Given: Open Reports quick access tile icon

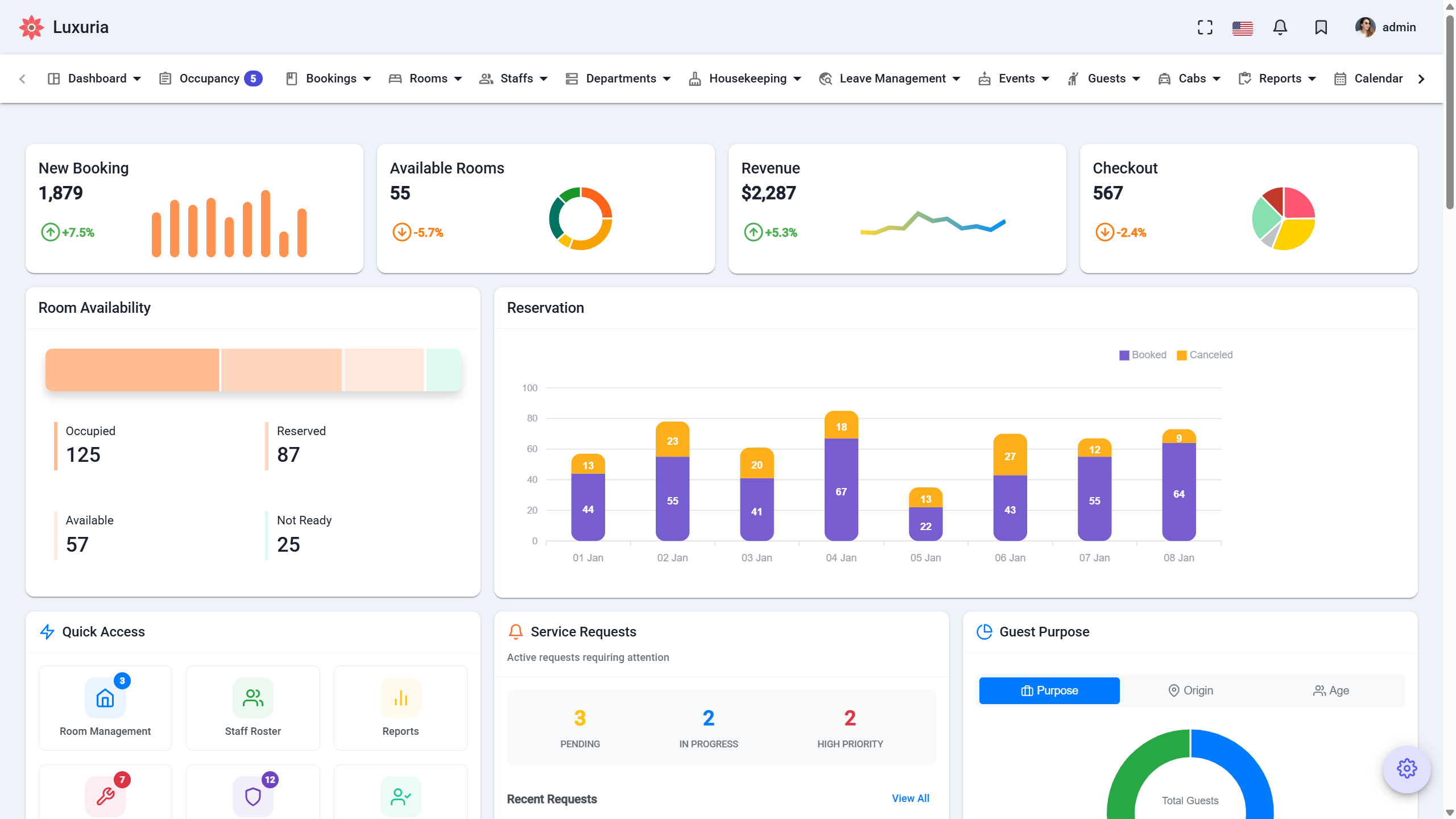Looking at the screenshot, I should [400, 698].
